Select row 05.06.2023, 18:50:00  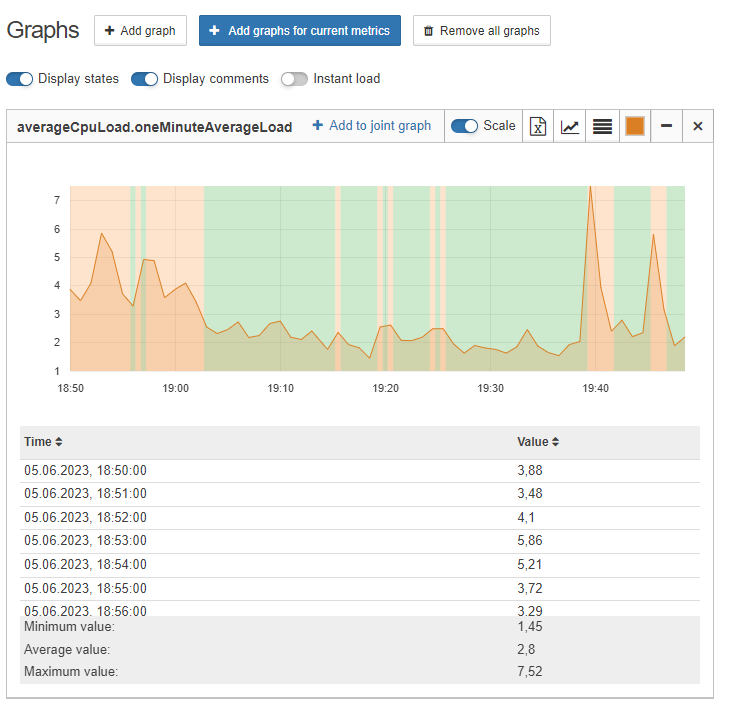pyautogui.click(x=360, y=471)
